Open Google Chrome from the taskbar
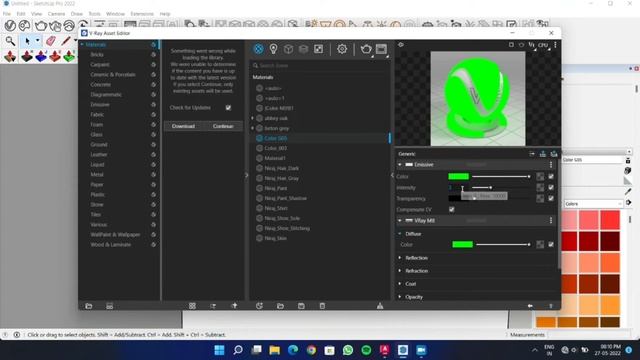This screenshot has width=640, height=360. pos(311,350)
